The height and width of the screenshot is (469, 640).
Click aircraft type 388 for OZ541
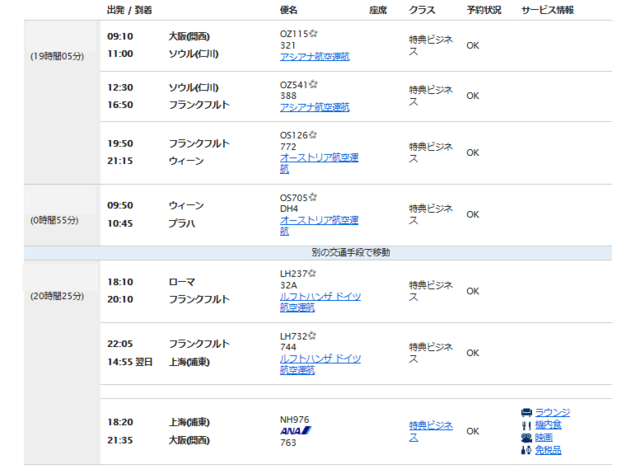(x=288, y=96)
